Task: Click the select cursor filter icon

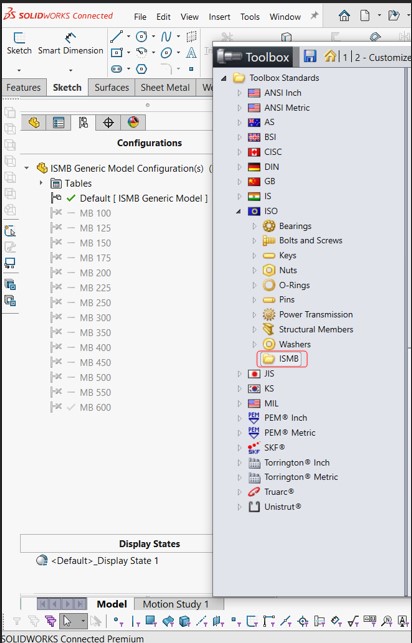Action: (x=67, y=621)
